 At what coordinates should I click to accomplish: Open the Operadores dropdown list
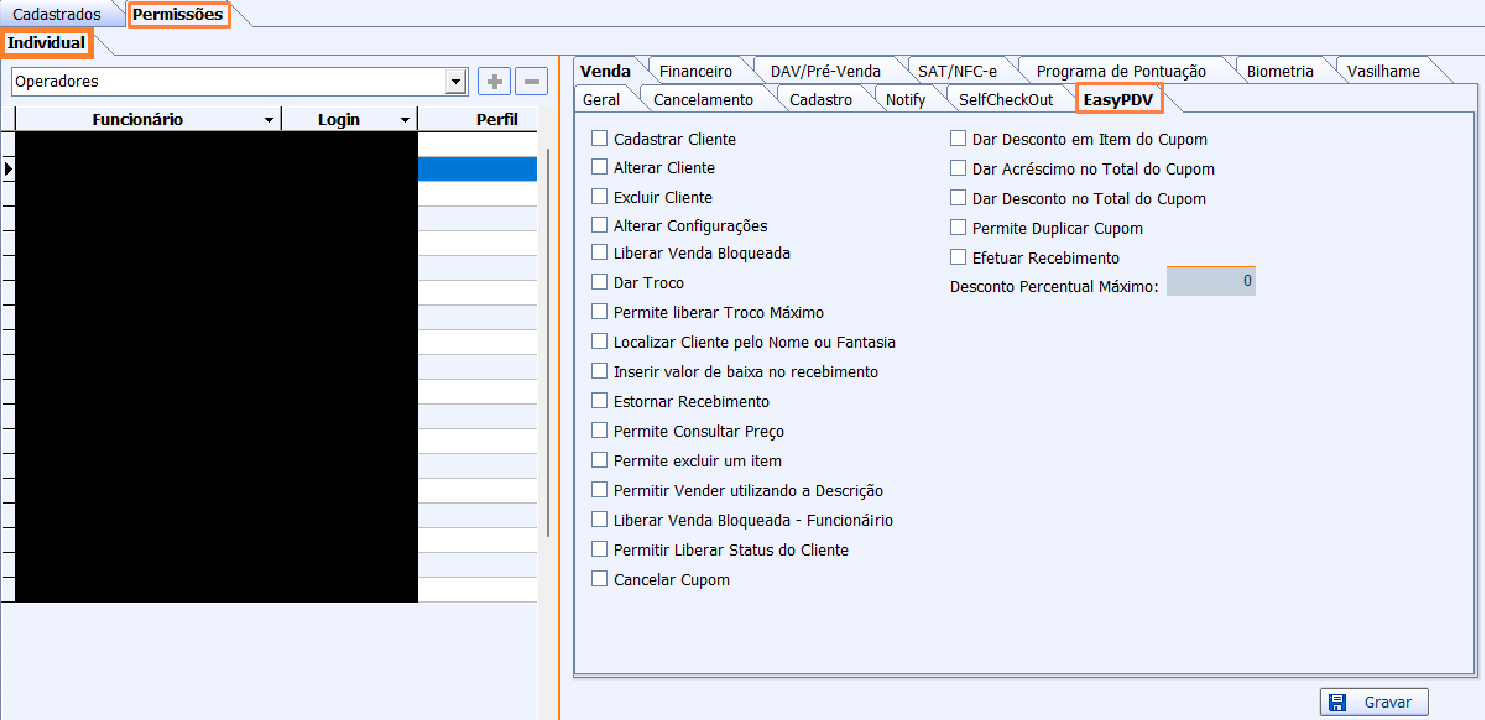456,81
